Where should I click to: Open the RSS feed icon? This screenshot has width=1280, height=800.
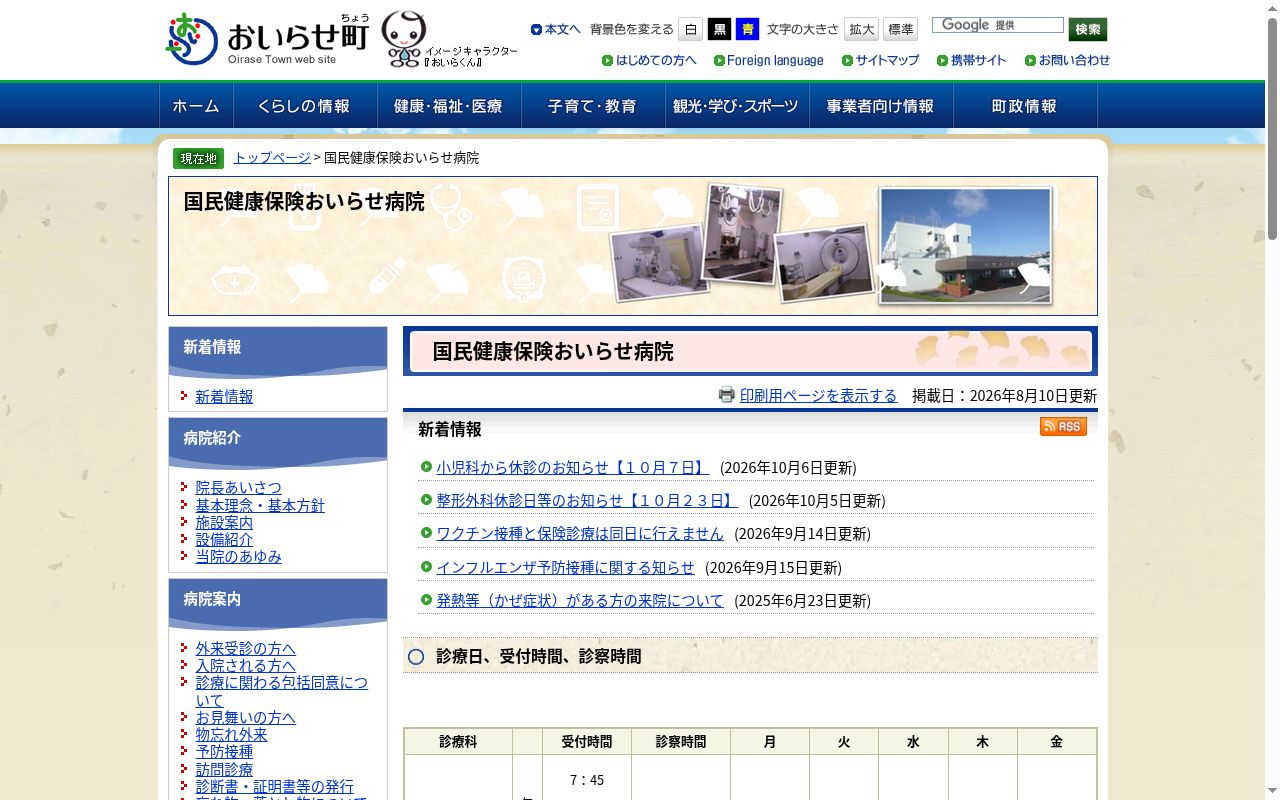pyautogui.click(x=1063, y=427)
